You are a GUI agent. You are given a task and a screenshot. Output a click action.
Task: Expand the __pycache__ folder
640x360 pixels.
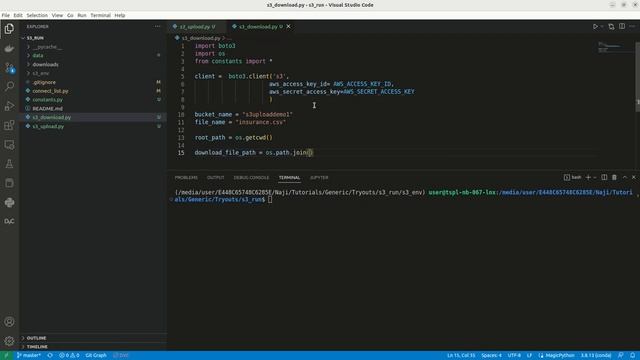93,47
